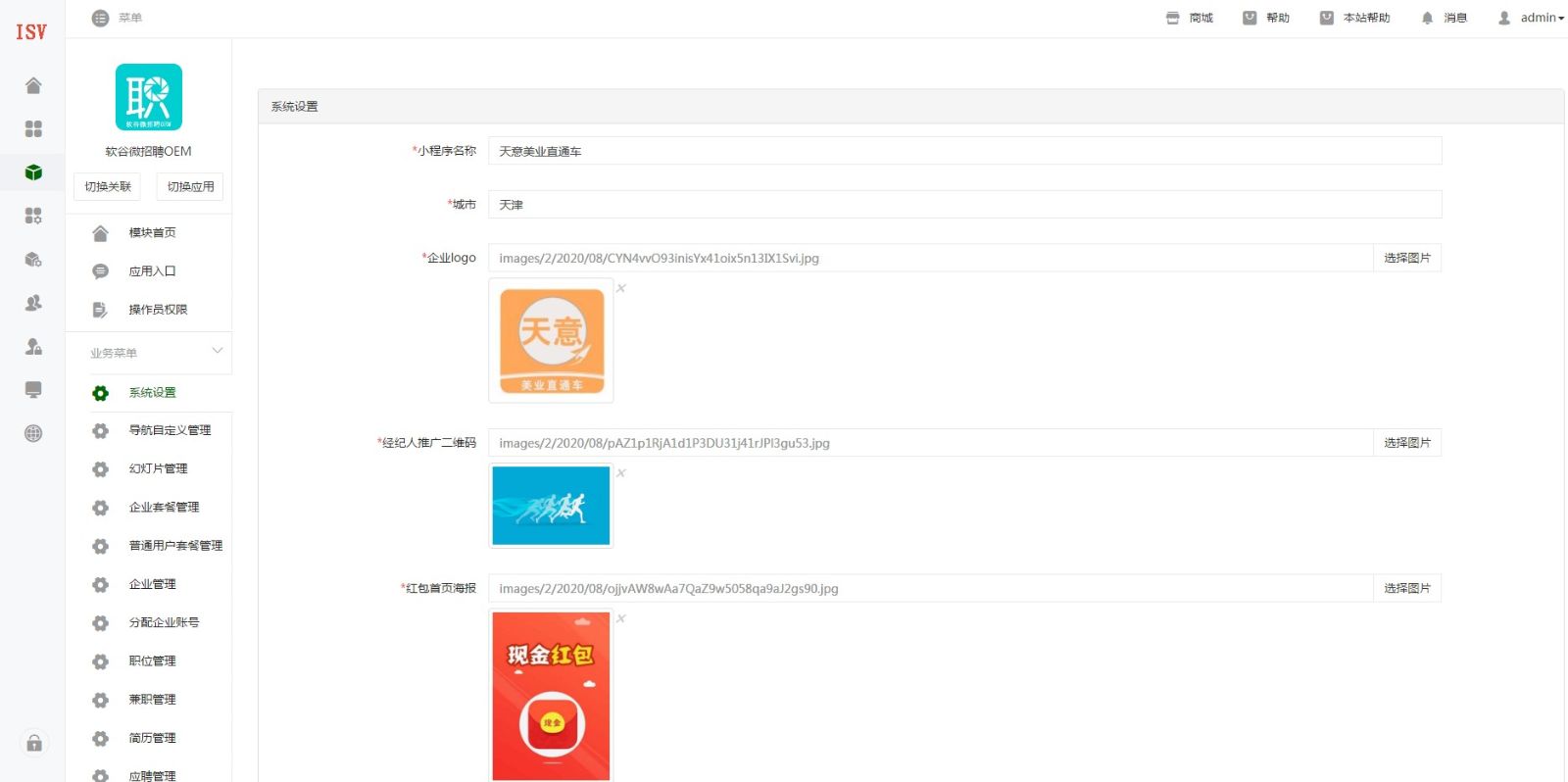Delete the 经纪人推广二维码 image via X

tap(621, 473)
